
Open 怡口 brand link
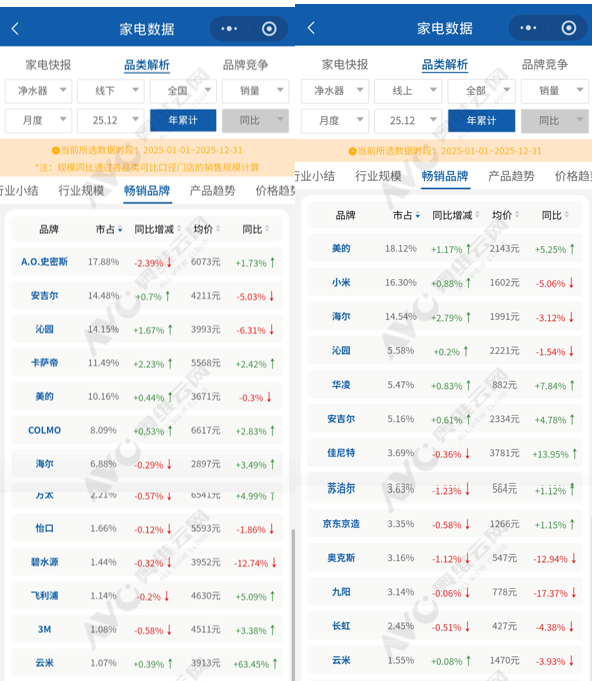pos(44,529)
